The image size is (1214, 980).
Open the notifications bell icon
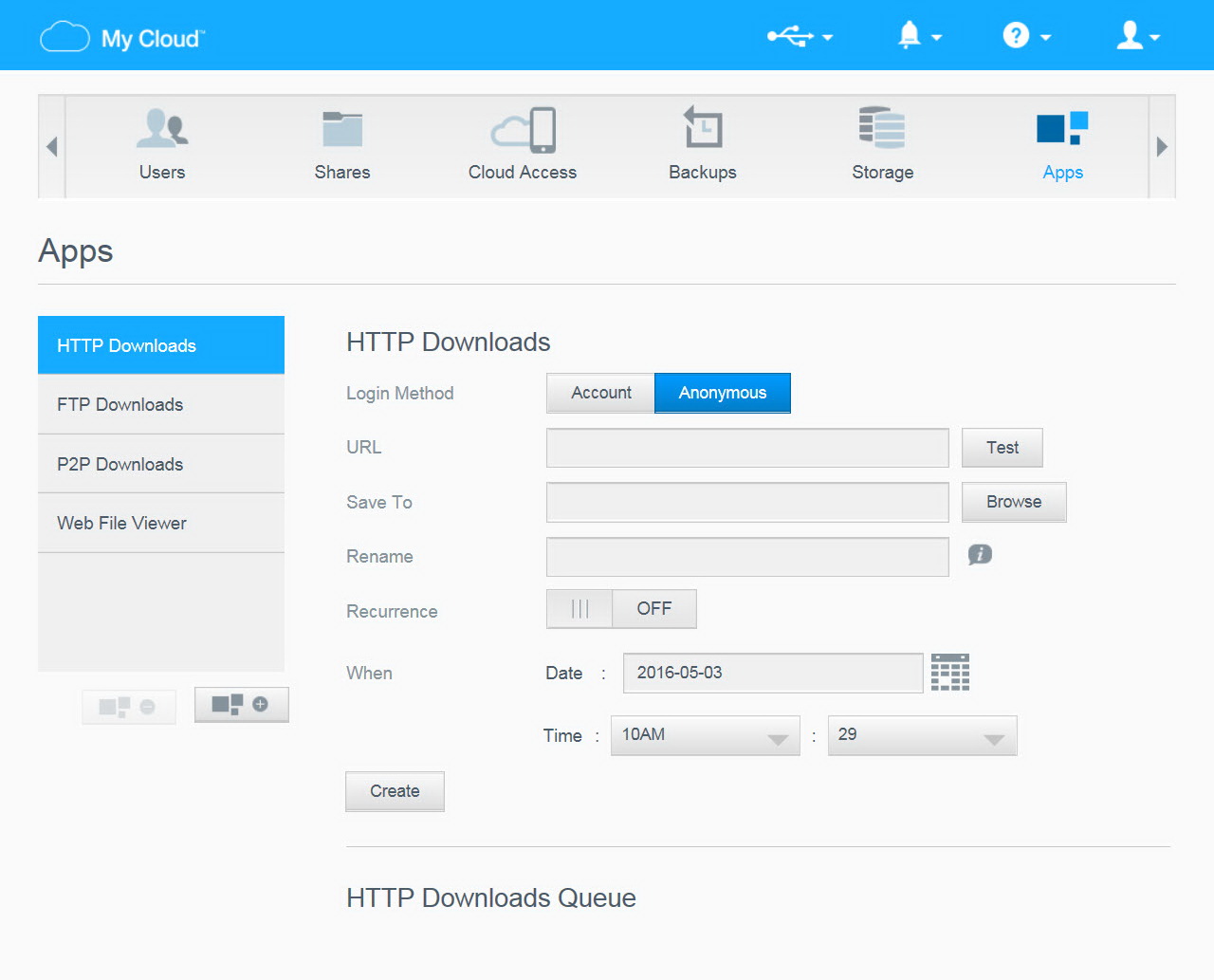coord(918,36)
